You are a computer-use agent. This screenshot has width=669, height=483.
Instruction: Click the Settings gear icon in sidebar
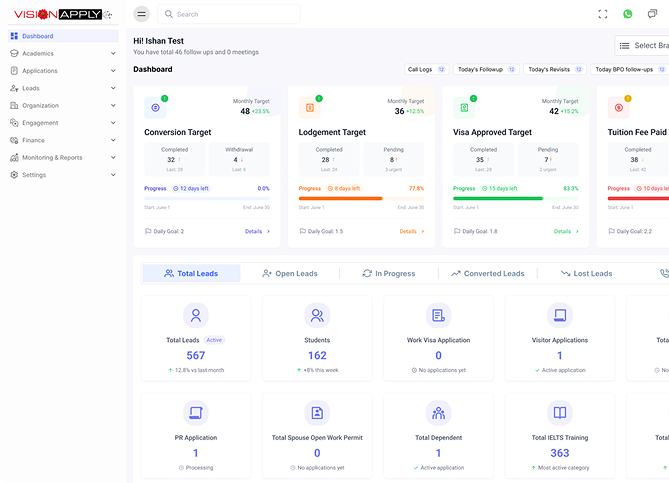point(14,175)
